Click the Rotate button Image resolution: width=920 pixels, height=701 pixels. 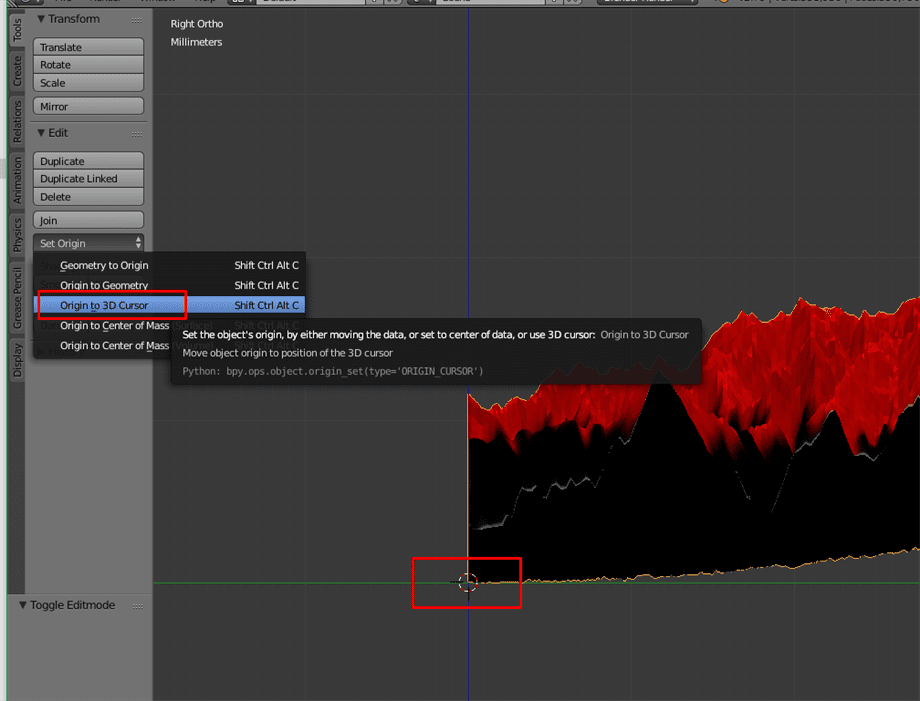89,65
